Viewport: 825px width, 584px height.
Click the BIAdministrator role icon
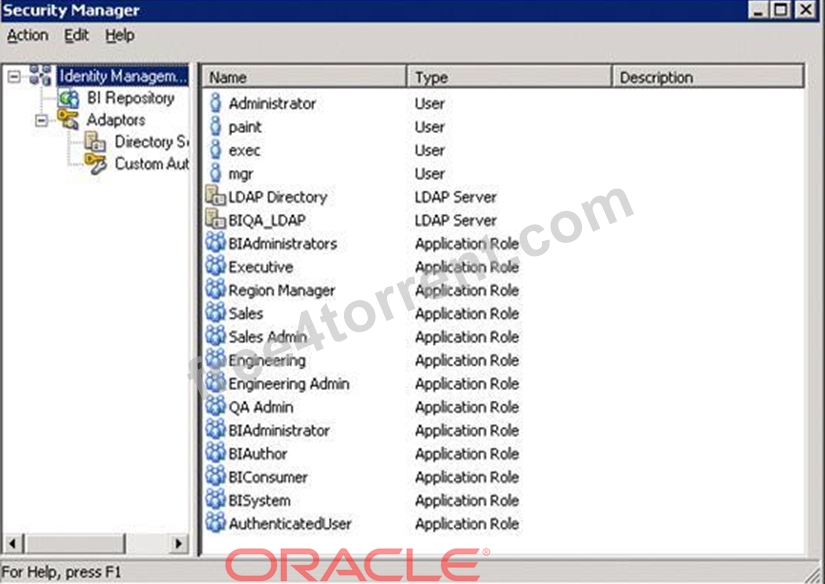[x=215, y=429]
